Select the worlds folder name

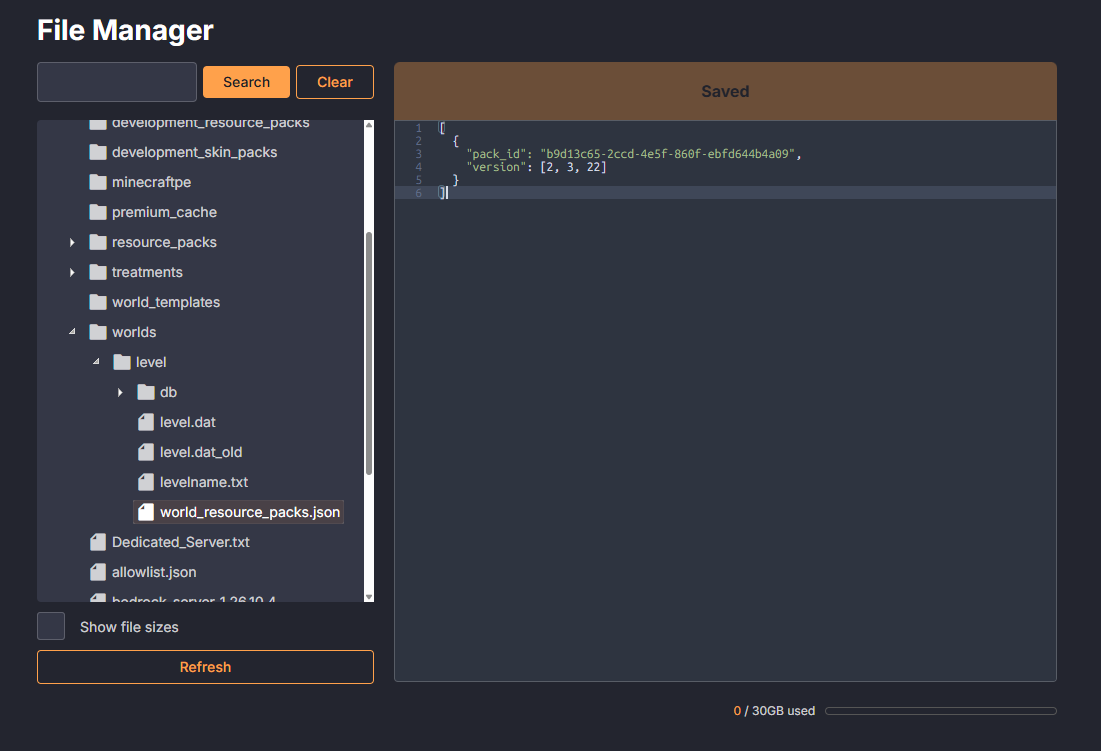pyautogui.click(x=134, y=332)
